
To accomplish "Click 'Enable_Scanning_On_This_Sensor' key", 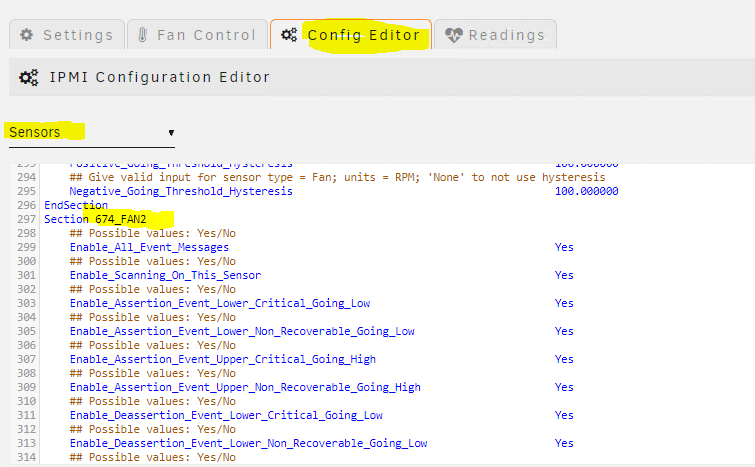I will click(165, 275).
